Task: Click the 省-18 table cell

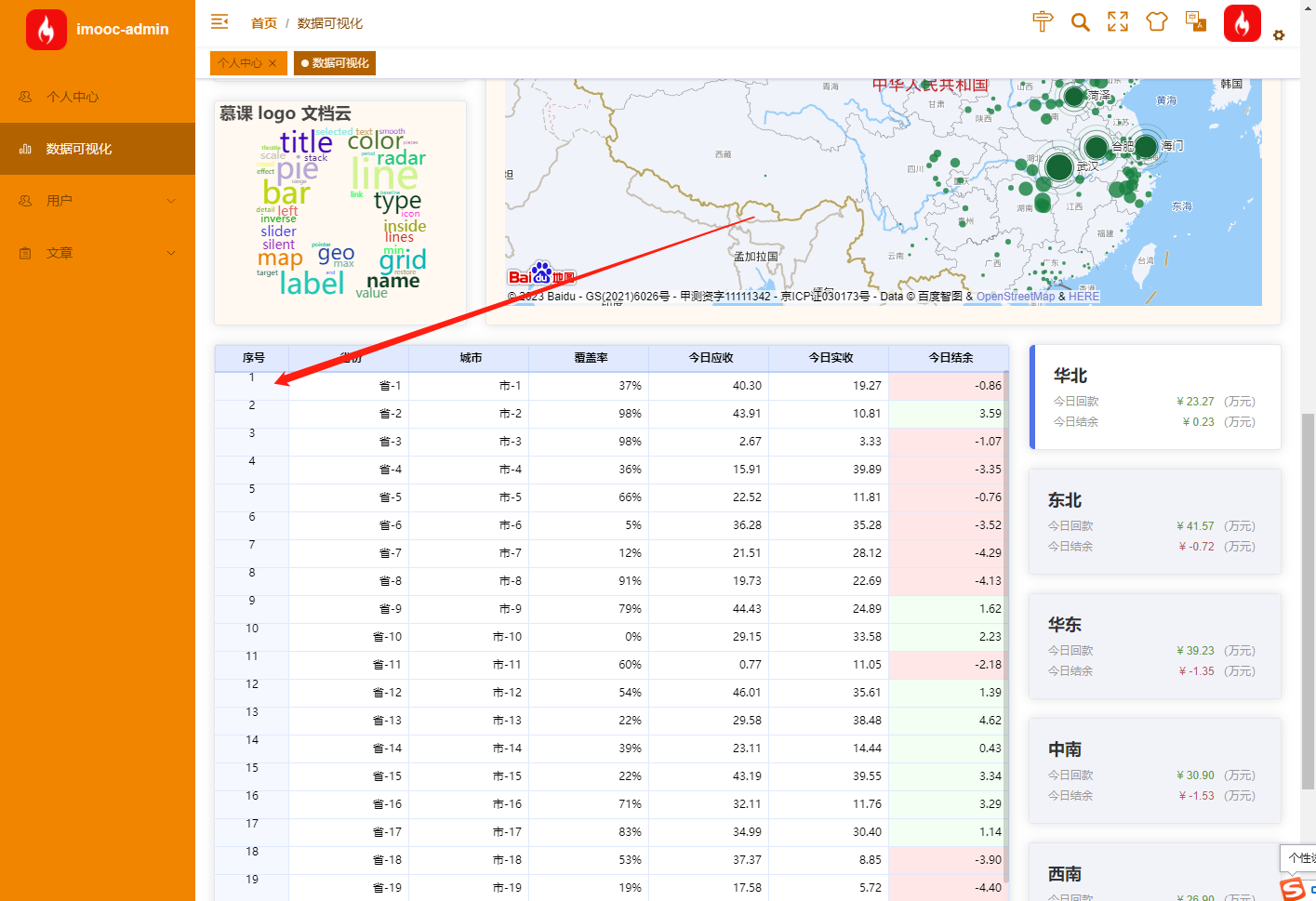Action: [350, 860]
